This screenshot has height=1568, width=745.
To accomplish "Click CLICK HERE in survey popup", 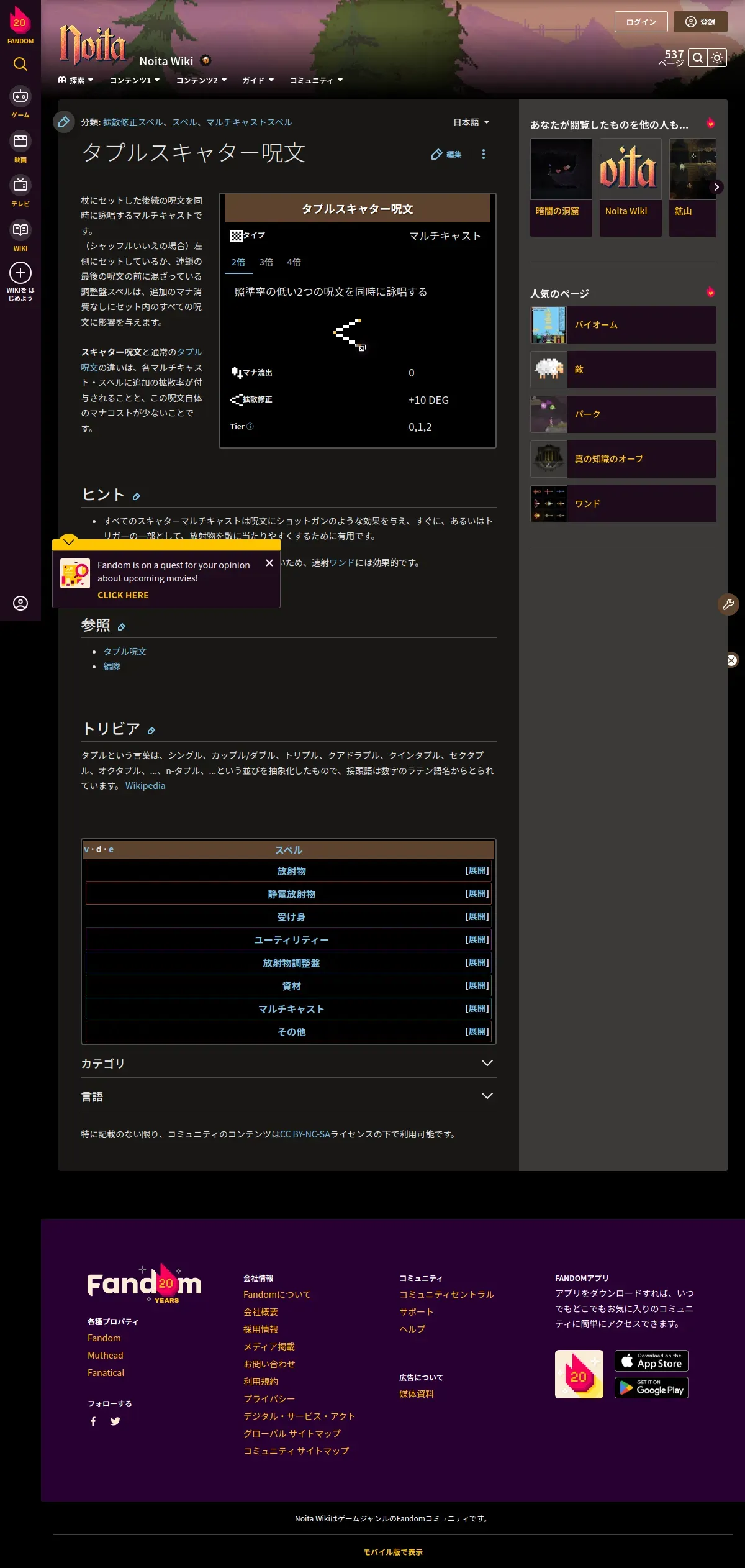I will (x=123, y=595).
